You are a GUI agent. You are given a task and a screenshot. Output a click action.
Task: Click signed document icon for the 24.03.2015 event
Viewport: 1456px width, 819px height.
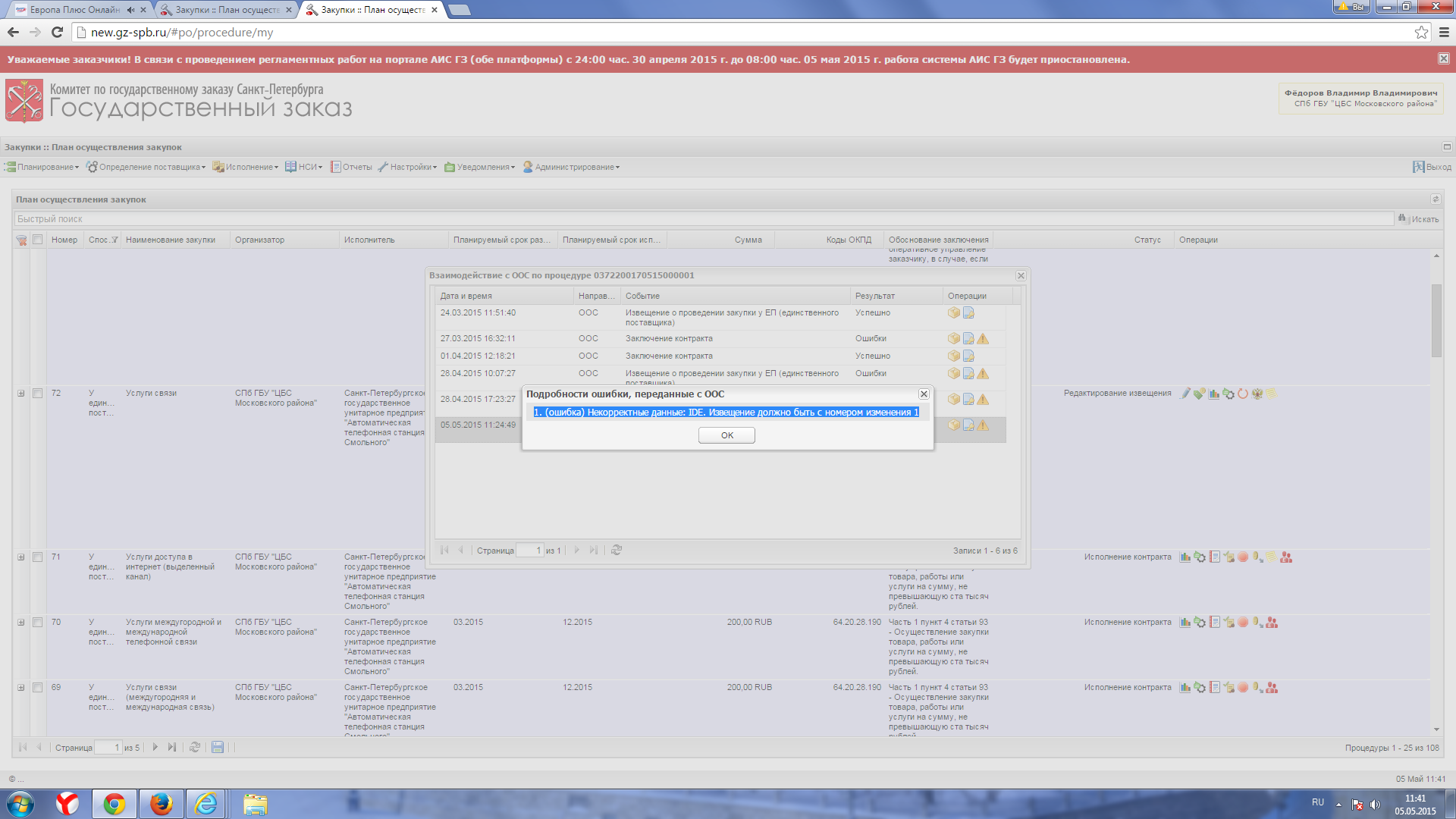968,313
